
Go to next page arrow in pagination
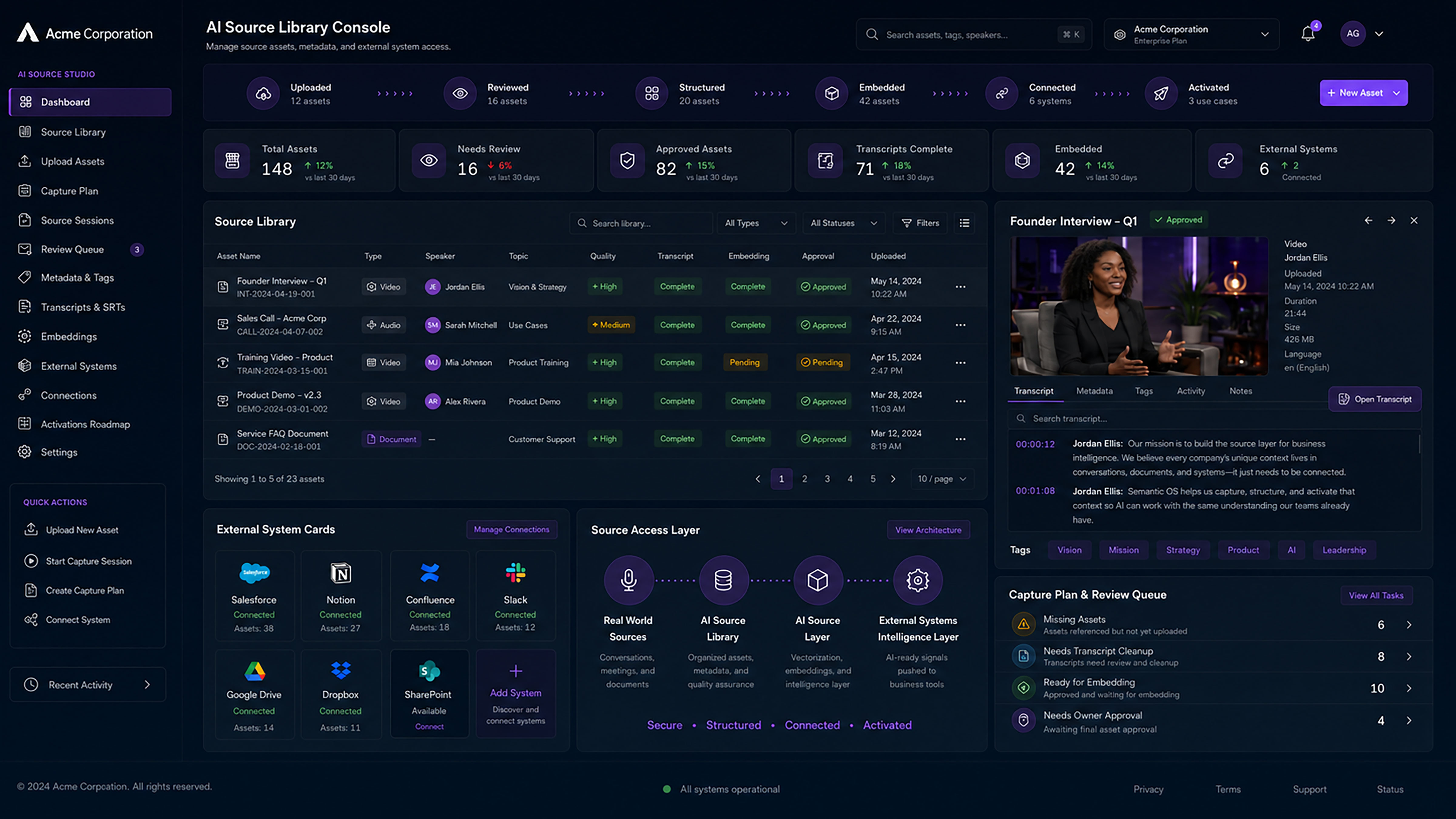pyautogui.click(x=893, y=479)
